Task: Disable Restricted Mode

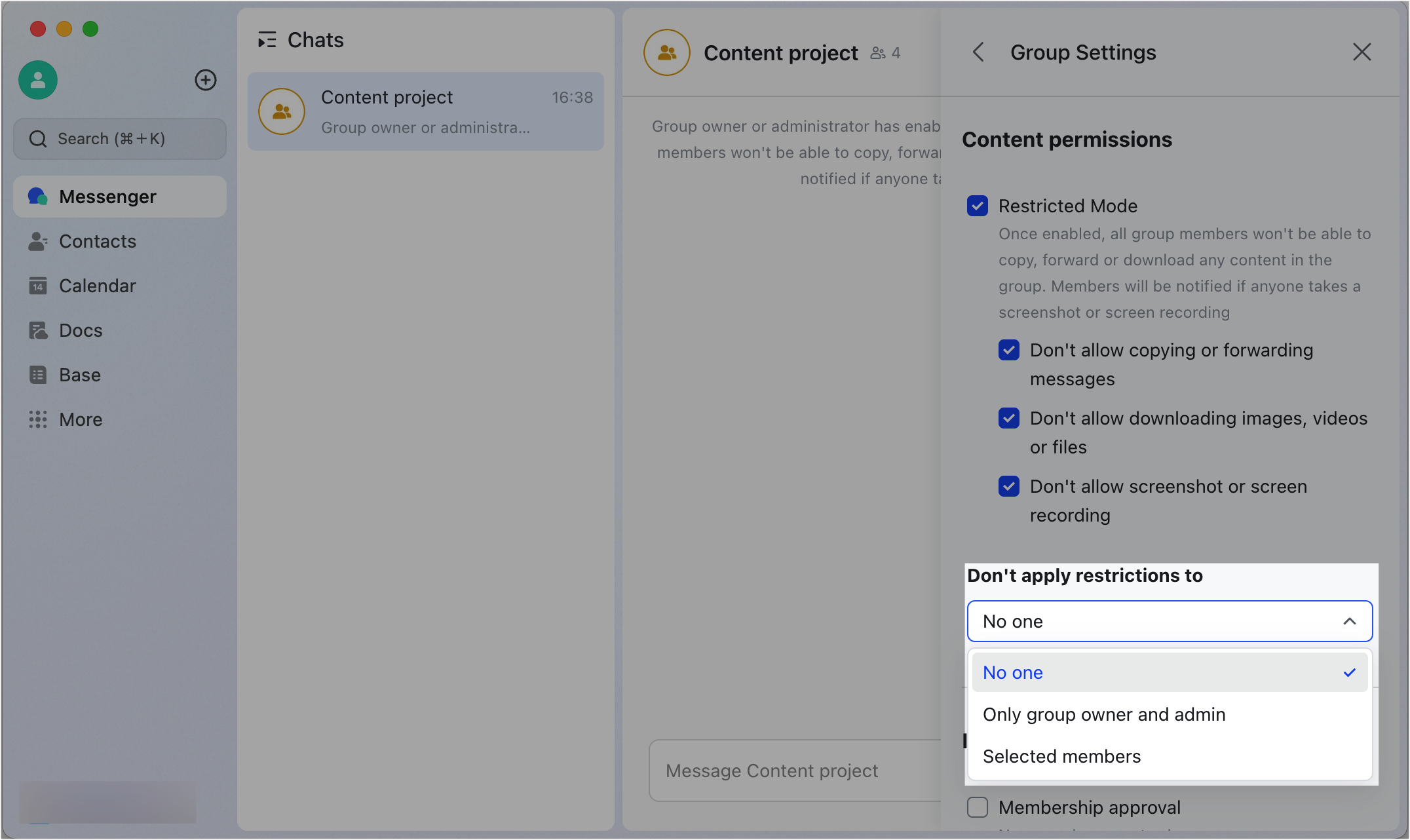Action: tap(977, 206)
